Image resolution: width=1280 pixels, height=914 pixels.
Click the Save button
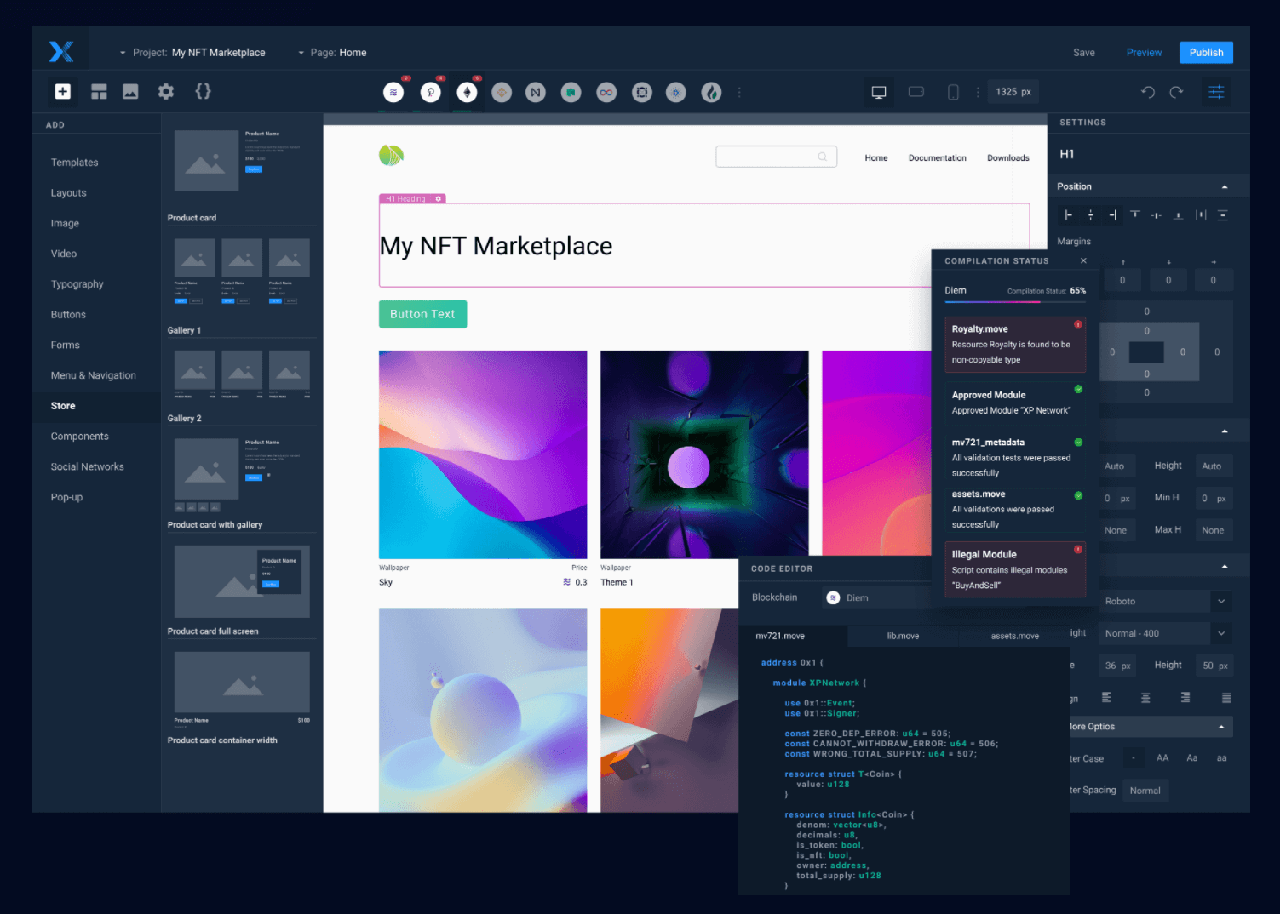[1084, 53]
